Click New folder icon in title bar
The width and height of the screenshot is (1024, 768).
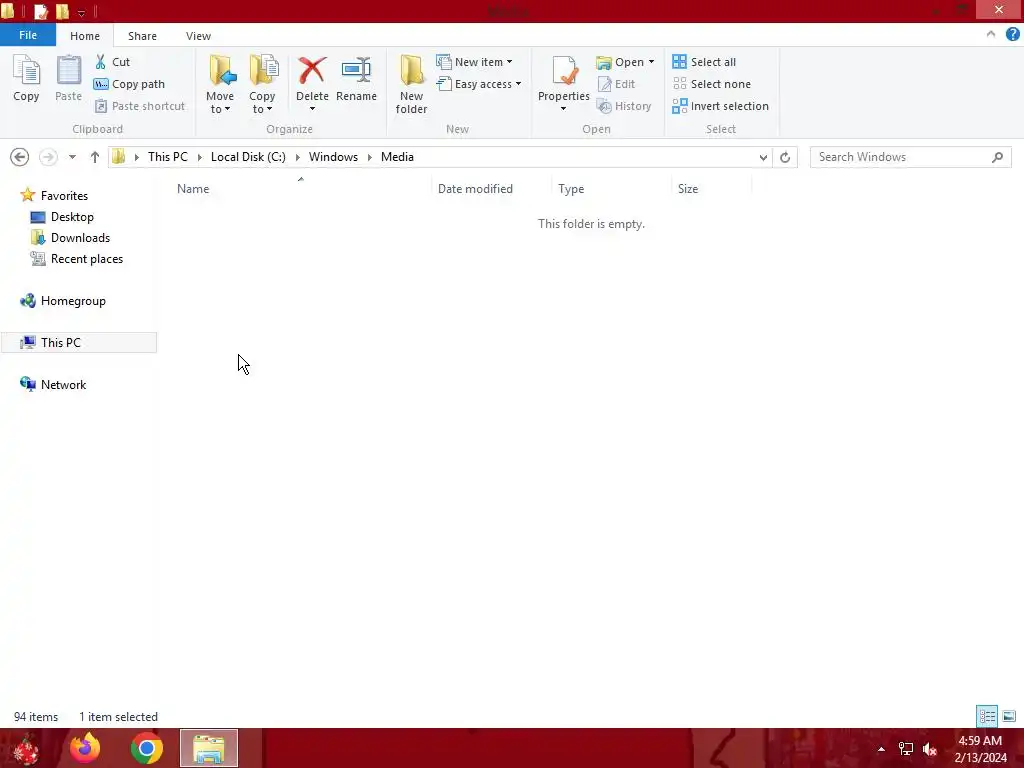point(62,11)
